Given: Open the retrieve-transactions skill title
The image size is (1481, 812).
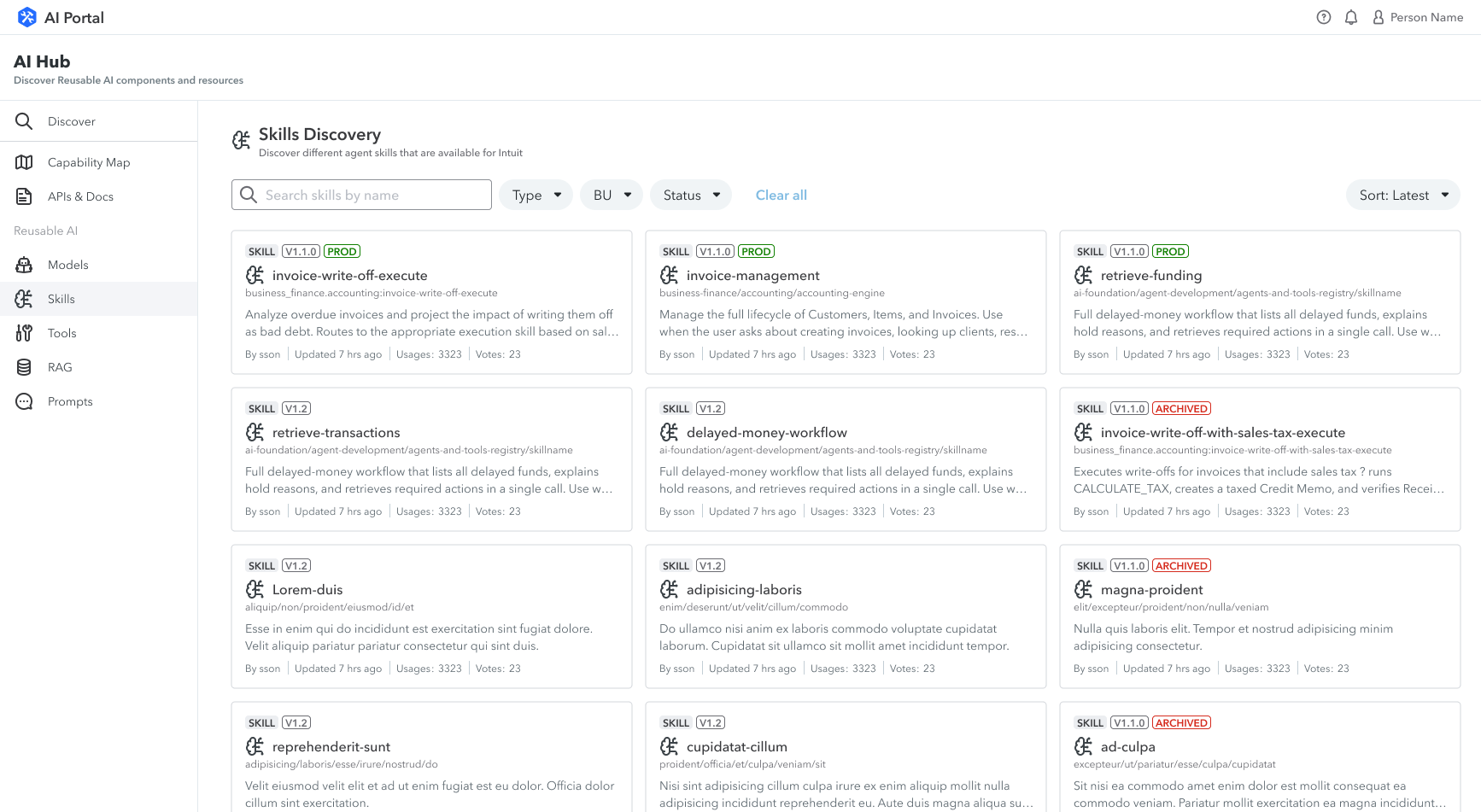Looking at the screenshot, I should pos(337,432).
